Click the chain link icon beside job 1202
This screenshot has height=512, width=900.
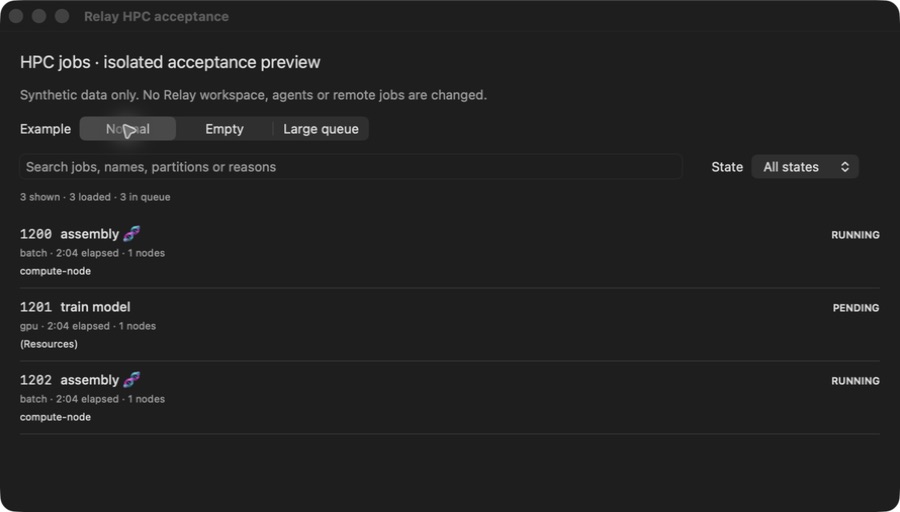coord(131,379)
